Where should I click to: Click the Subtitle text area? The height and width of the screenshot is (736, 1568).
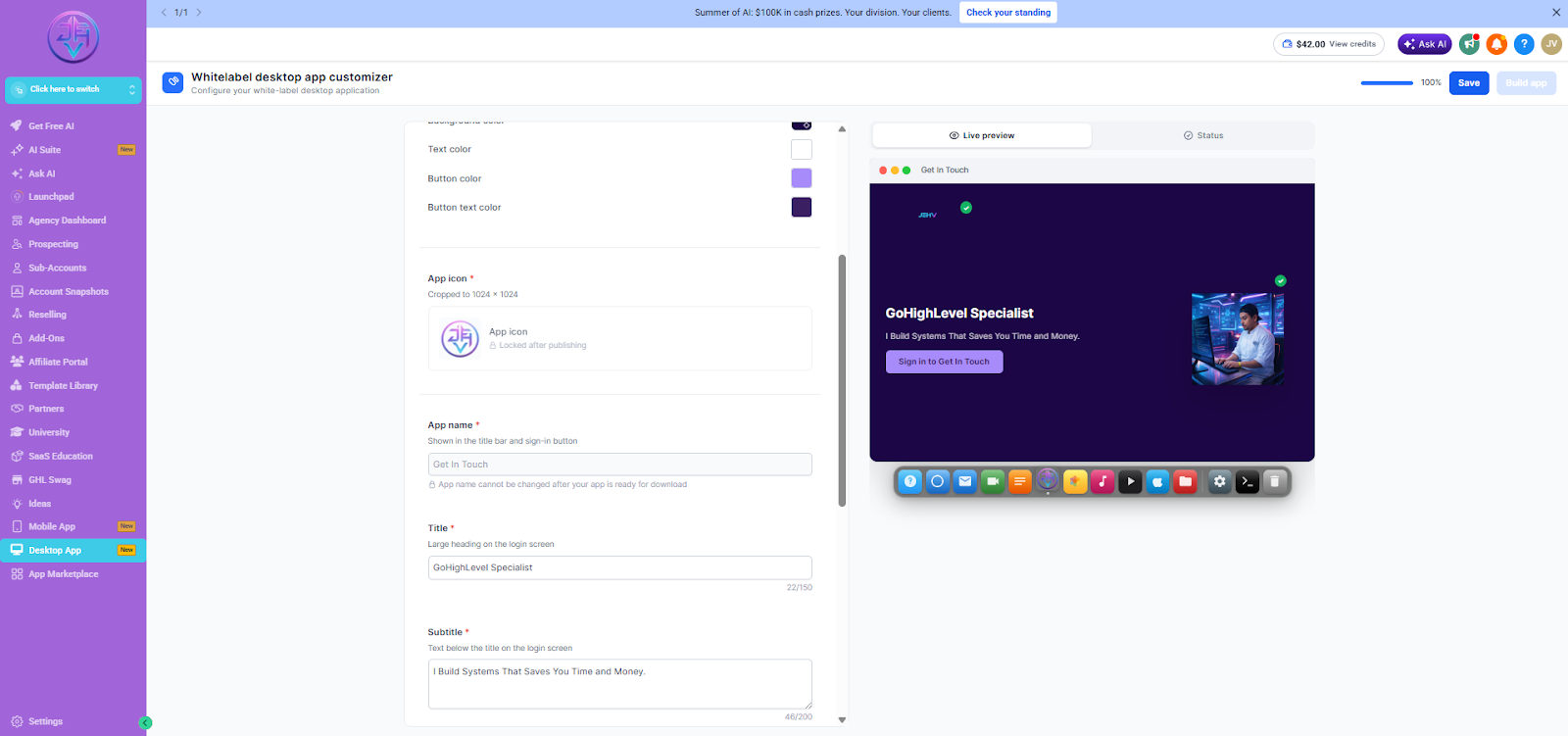pos(620,684)
